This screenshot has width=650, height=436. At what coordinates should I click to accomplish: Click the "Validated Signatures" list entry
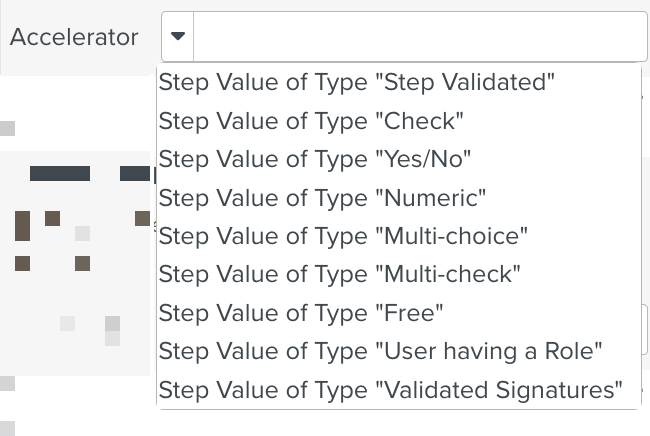391,389
